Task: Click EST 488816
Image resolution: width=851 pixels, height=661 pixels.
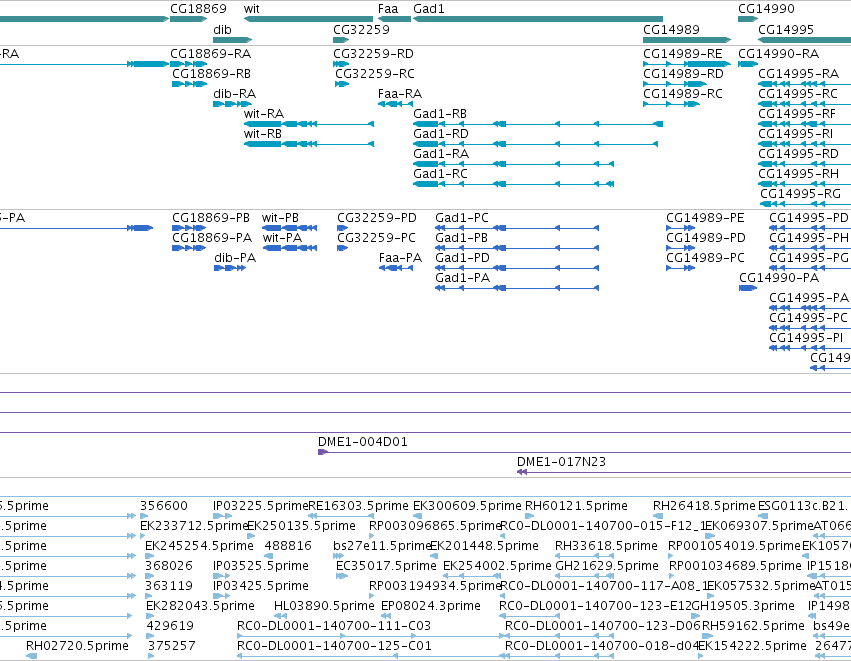Action: [269, 556]
